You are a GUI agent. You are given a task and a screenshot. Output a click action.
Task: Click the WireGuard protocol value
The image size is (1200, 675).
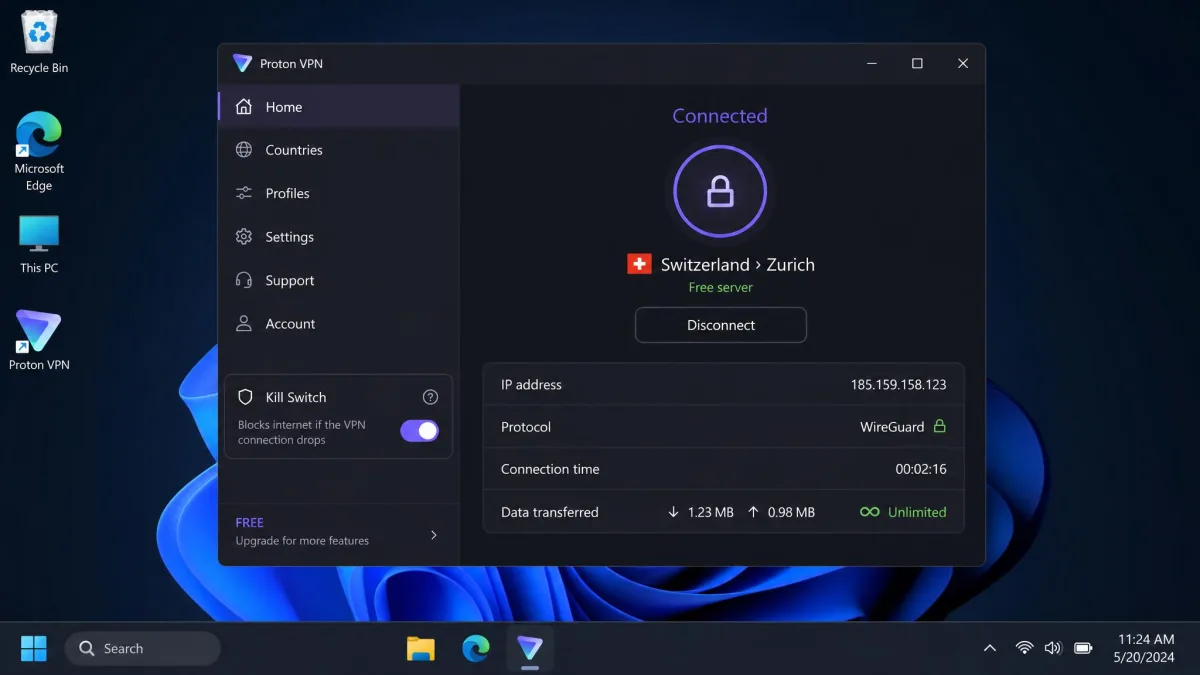click(892, 427)
